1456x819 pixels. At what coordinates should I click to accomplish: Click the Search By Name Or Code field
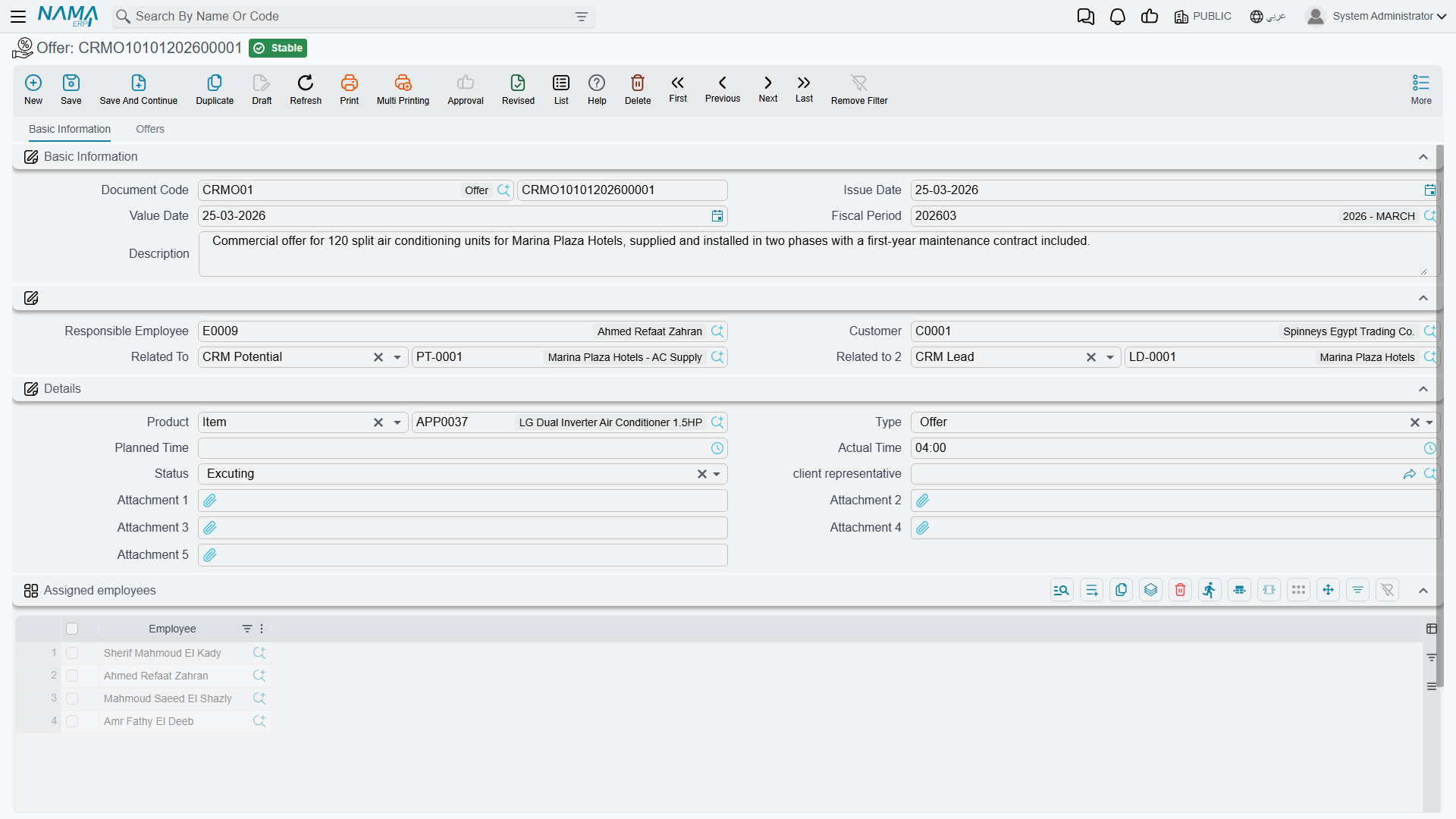353,17
